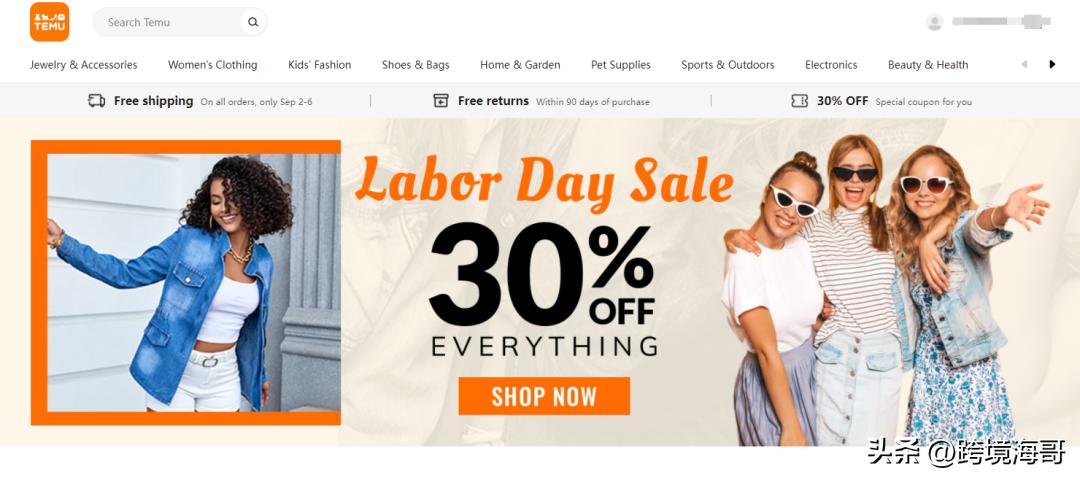This screenshot has width=1080, height=480.
Task: Go to Shoes & Bags category
Action: point(415,65)
